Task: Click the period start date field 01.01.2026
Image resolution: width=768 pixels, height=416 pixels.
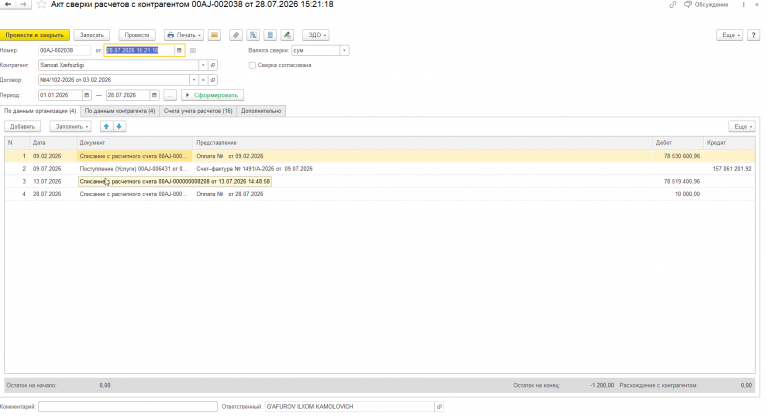Action: point(60,95)
